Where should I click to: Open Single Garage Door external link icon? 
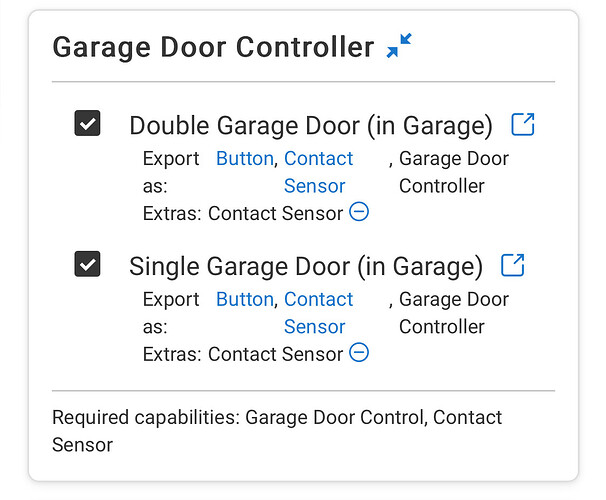(513, 265)
